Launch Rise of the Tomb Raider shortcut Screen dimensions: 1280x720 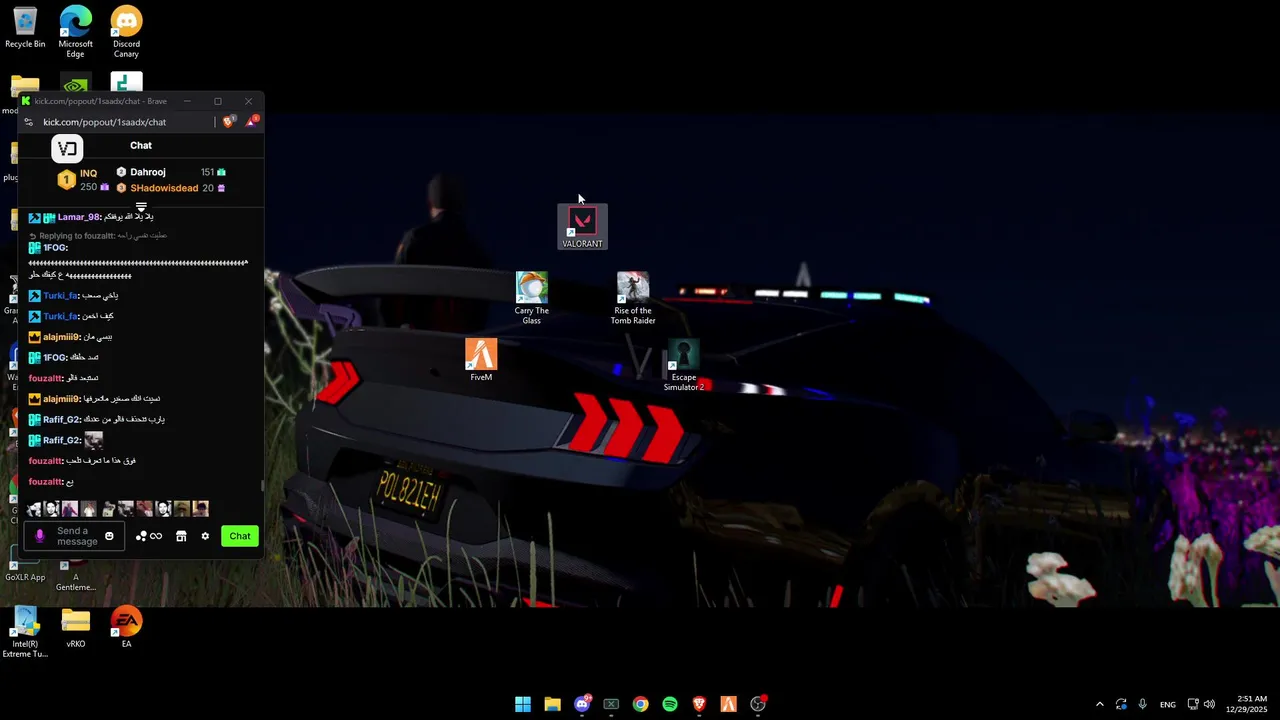coord(633,298)
